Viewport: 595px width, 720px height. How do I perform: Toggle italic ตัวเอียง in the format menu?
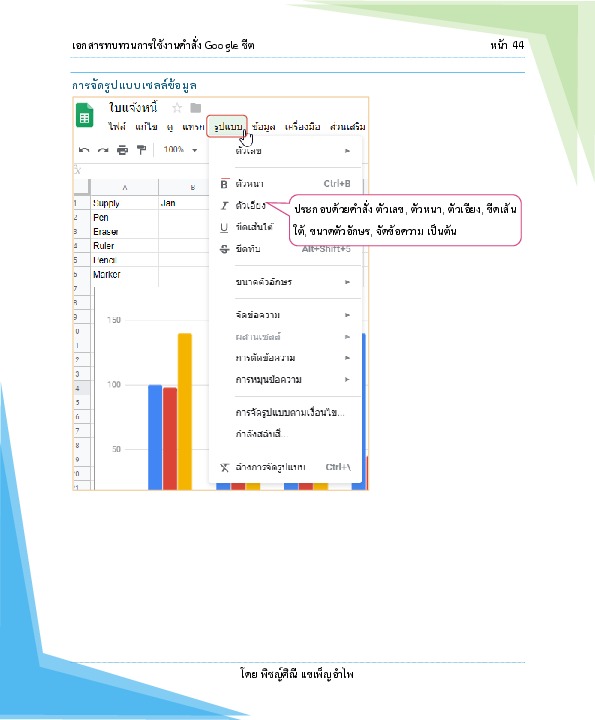(x=250, y=206)
